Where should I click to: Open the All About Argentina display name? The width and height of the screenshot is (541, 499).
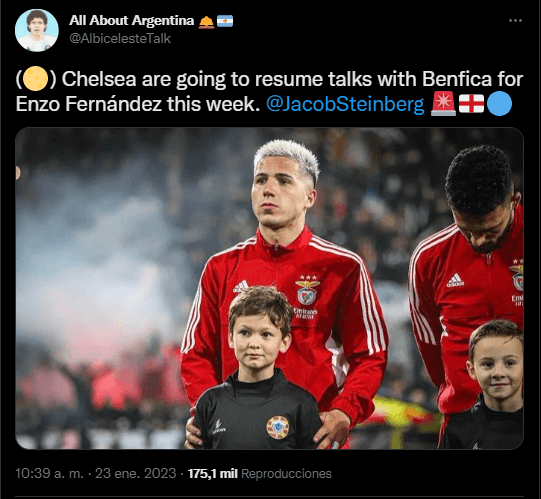[131, 21]
